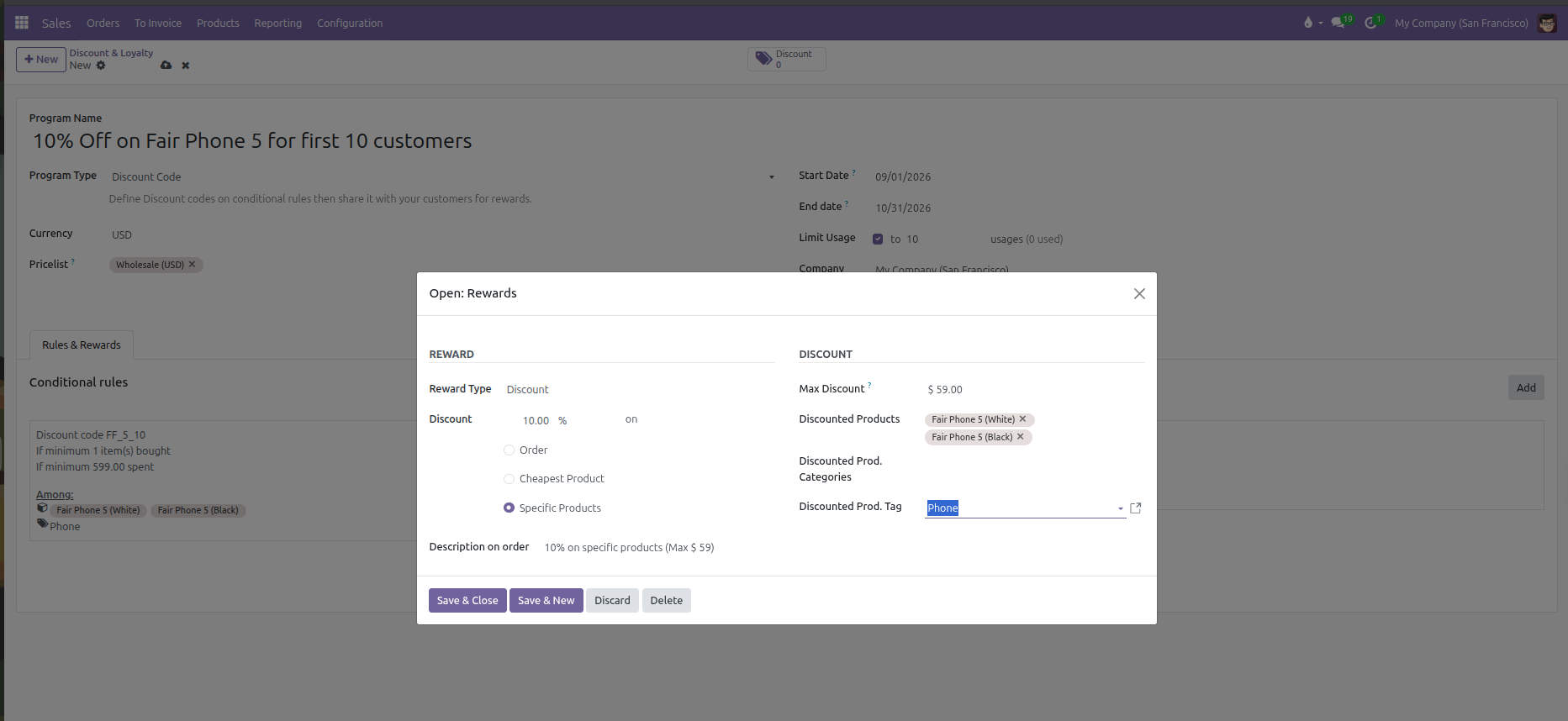The width and height of the screenshot is (1568, 721).
Task: Remove the Wholesale (USD) pricelist tag
Action: (x=192, y=265)
